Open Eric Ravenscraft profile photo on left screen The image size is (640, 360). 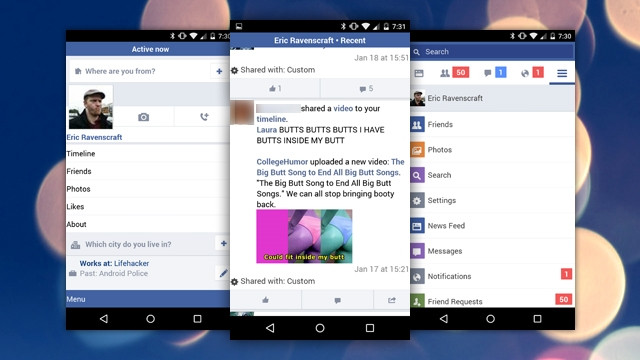pyautogui.click(x=91, y=107)
